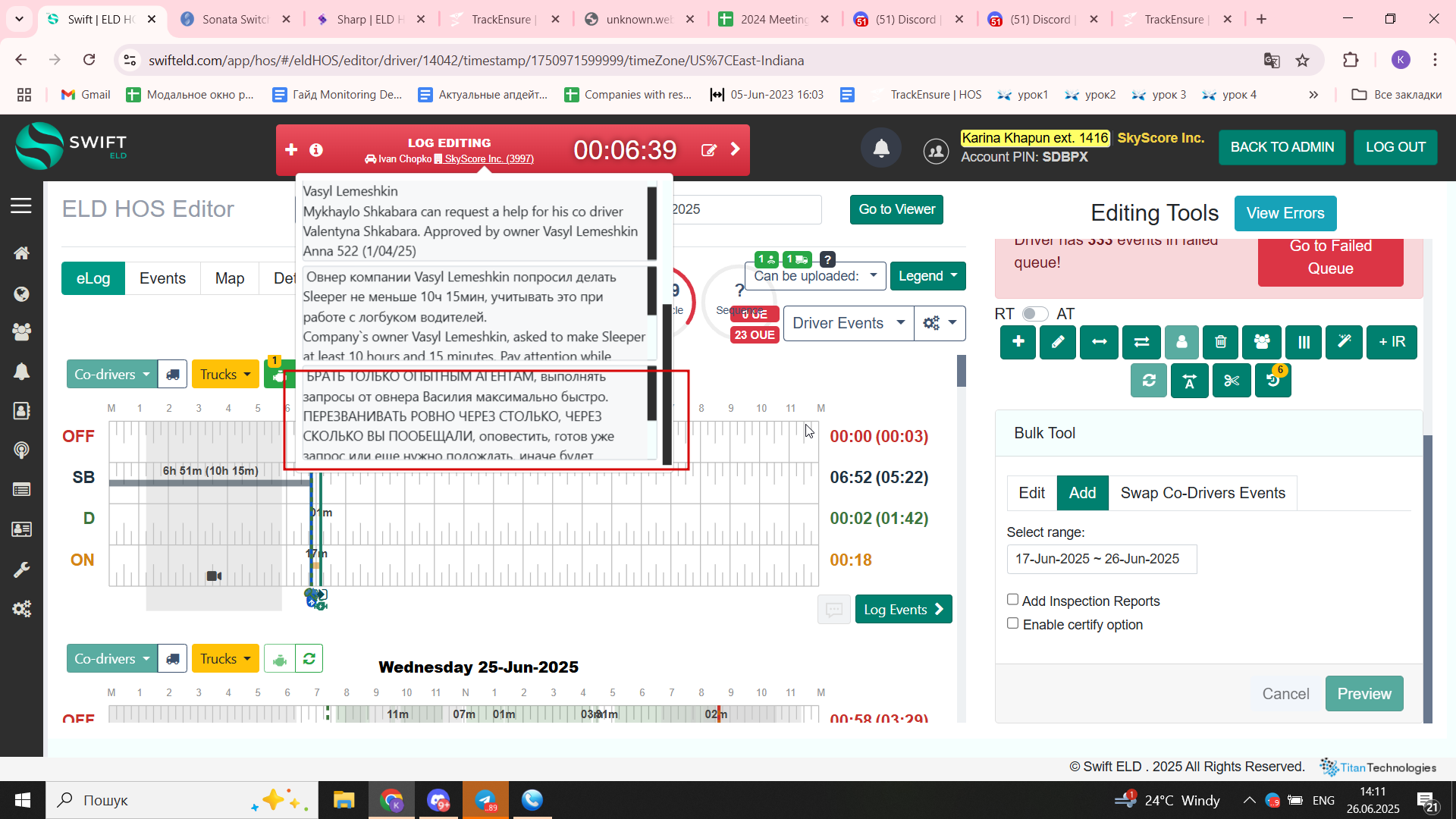Click the Go to Viewer button
Image resolution: width=1456 pixels, height=819 pixels.
pos(896,209)
